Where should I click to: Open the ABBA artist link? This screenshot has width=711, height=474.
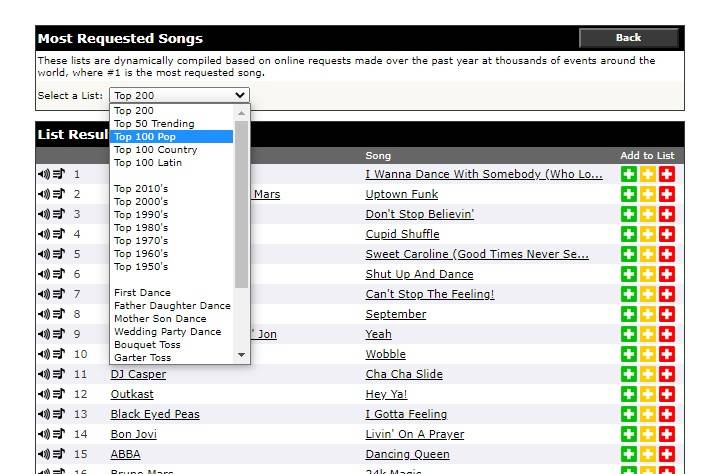pyautogui.click(x=126, y=454)
